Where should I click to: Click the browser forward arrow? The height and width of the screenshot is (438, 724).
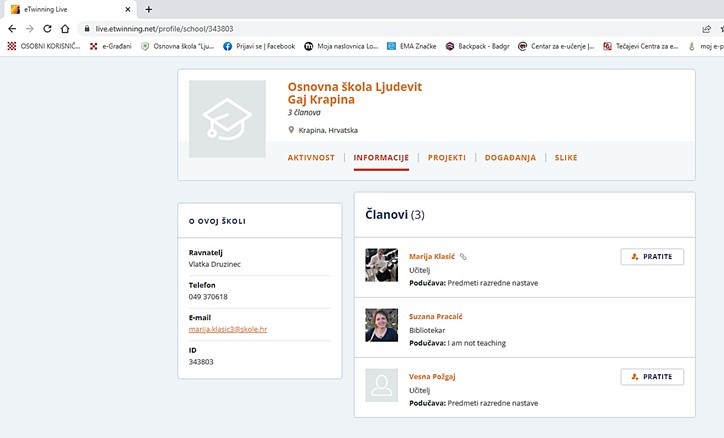click(30, 29)
